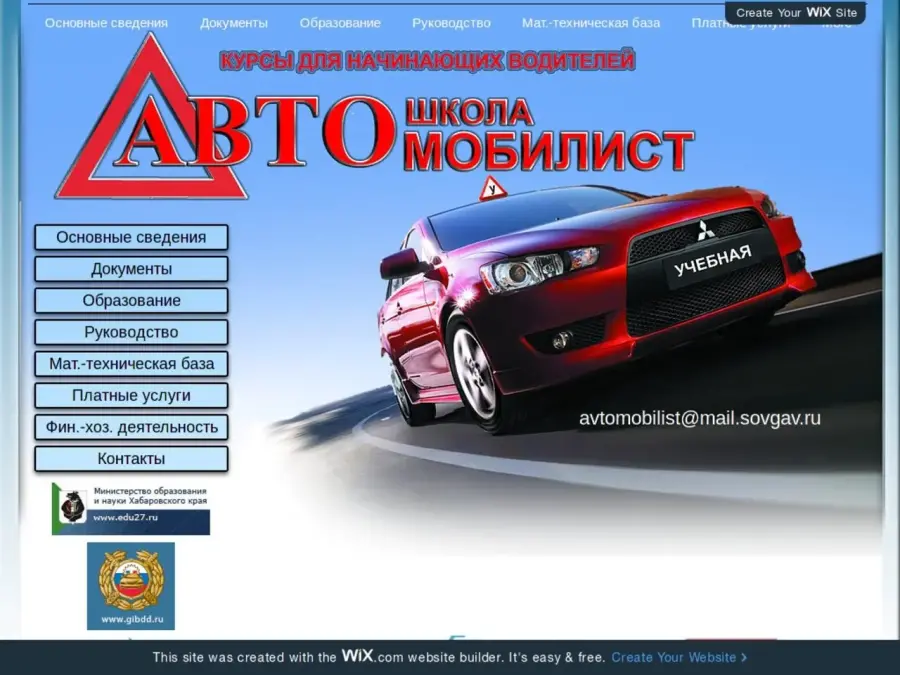
Task: Open the 'Платные услуги' sidebar button
Action: pos(131,395)
